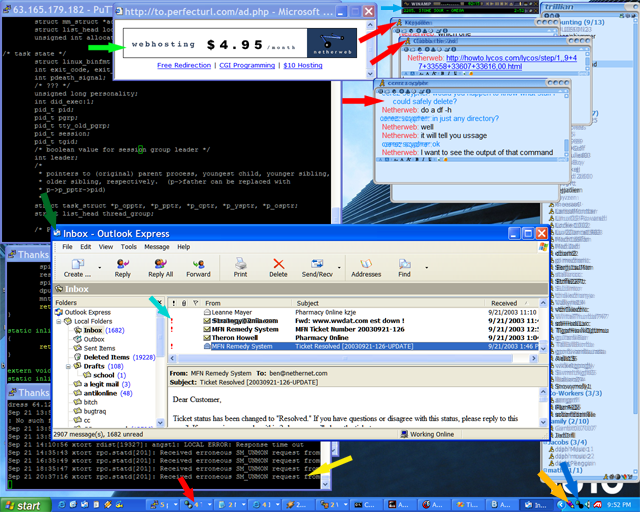Open the Leanne Mayer Pharmacy Online kzje message
Image resolution: width=640 pixels, height=512 pixels.
point(354,312)
